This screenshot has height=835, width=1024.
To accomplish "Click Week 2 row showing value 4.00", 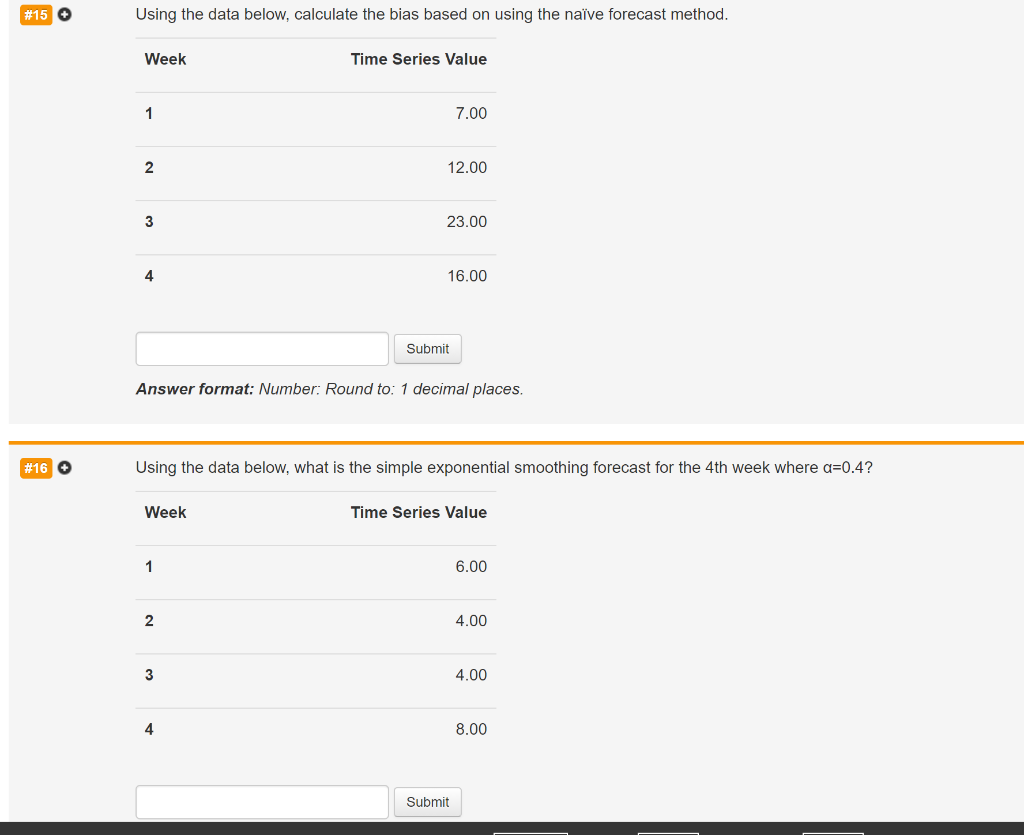I will pos(315,620).
